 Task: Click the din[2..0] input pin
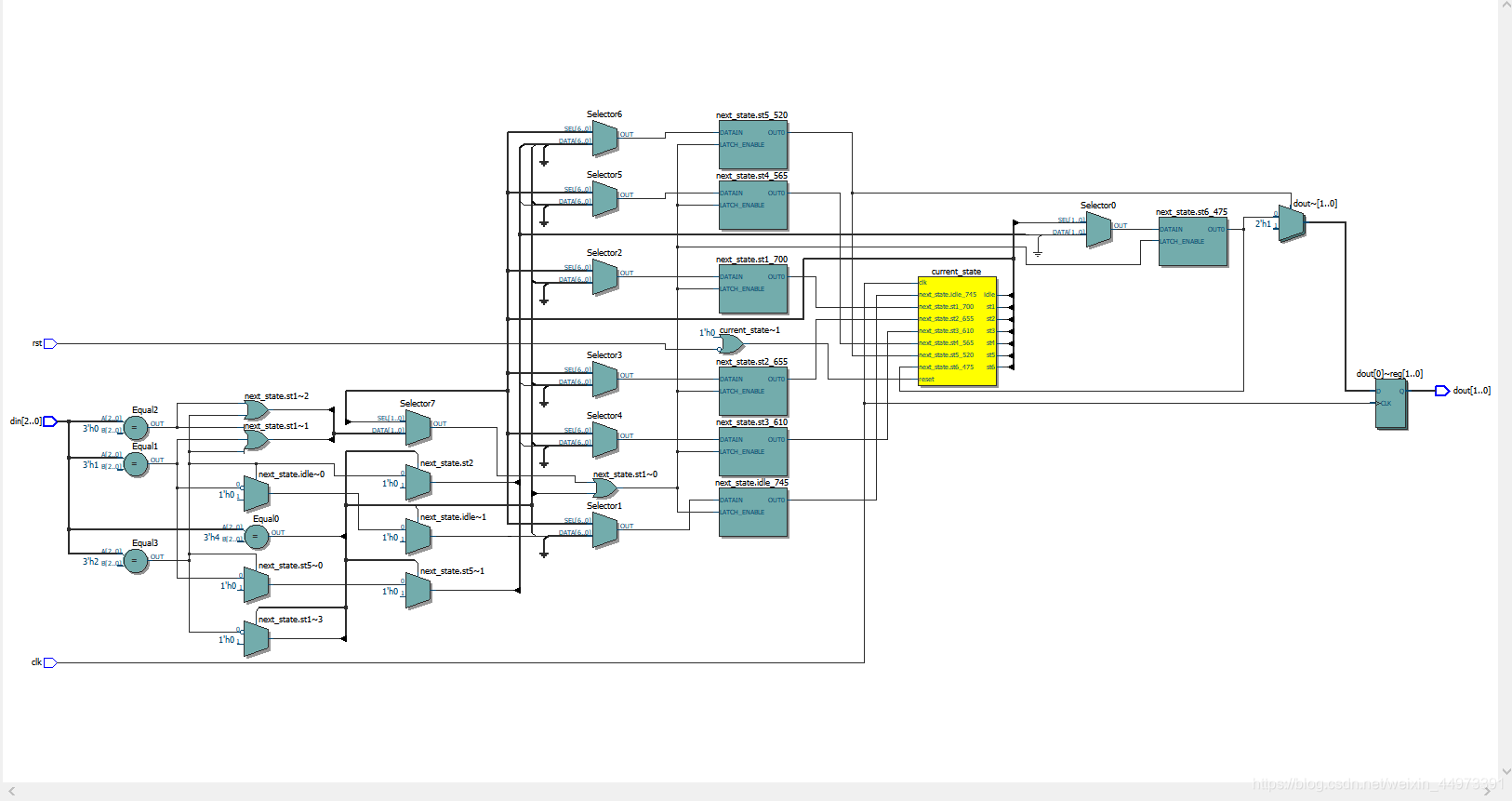(50, 421)
